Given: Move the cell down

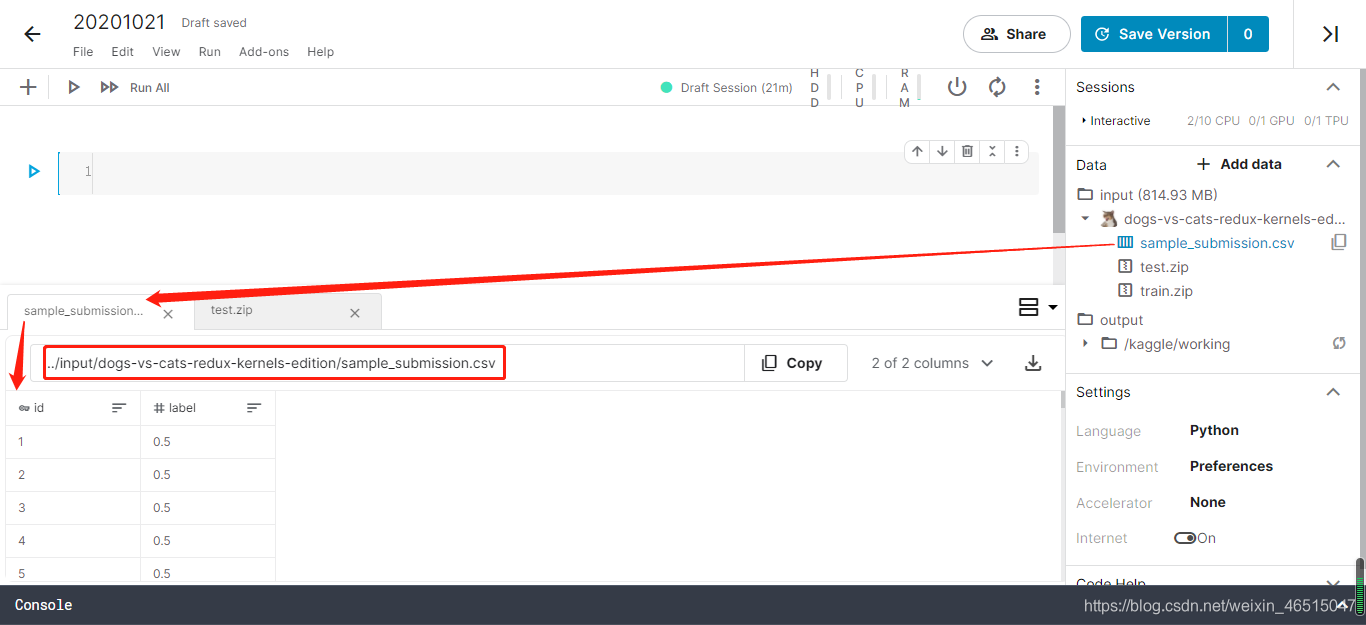Looking at the screenshot, I should coord(942,151).
